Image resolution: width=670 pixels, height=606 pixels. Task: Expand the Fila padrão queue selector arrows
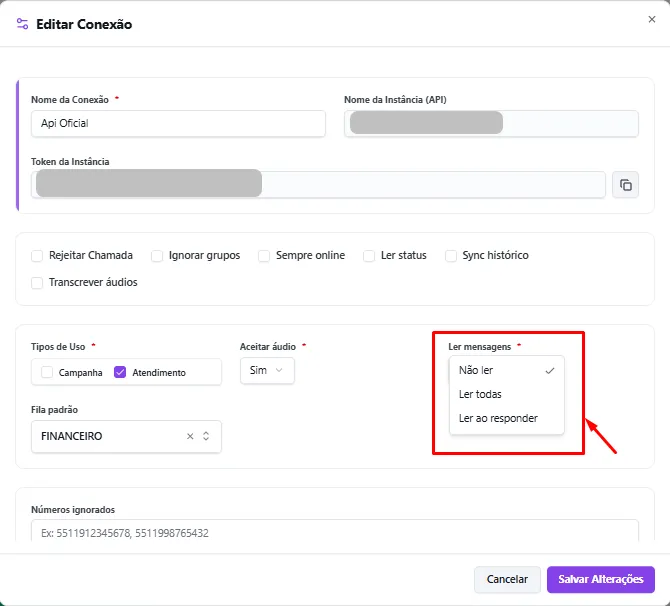pyautogui.click(x=206, y=436)
